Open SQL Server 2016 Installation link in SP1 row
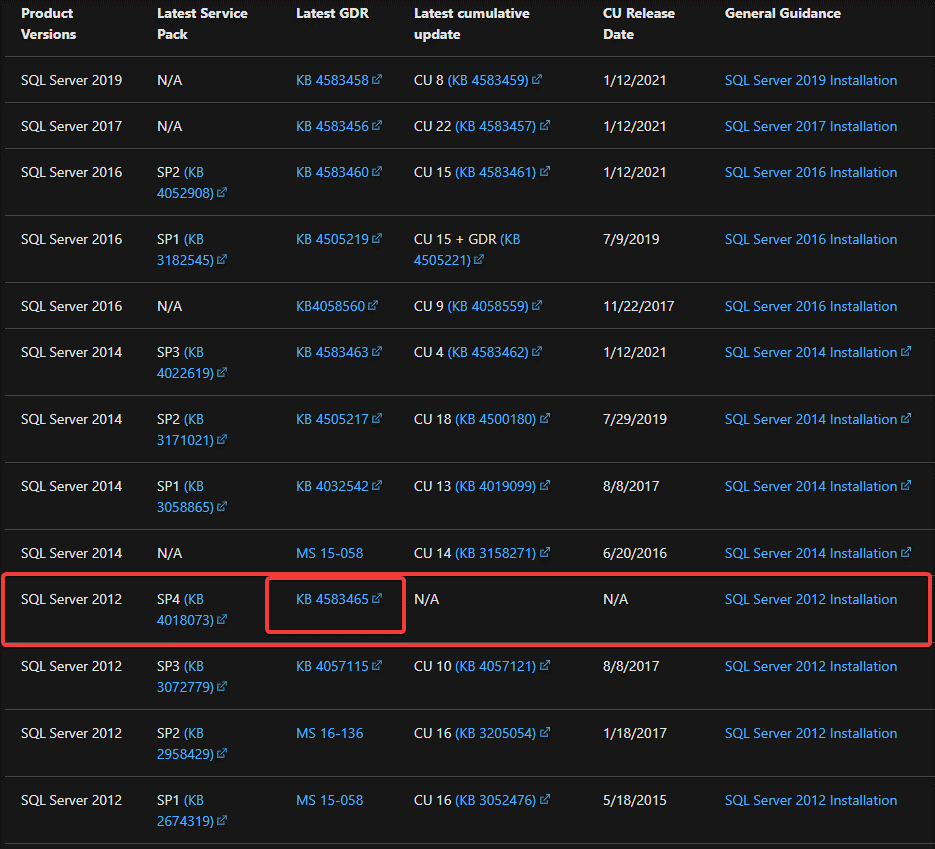 tap(810, 239)
